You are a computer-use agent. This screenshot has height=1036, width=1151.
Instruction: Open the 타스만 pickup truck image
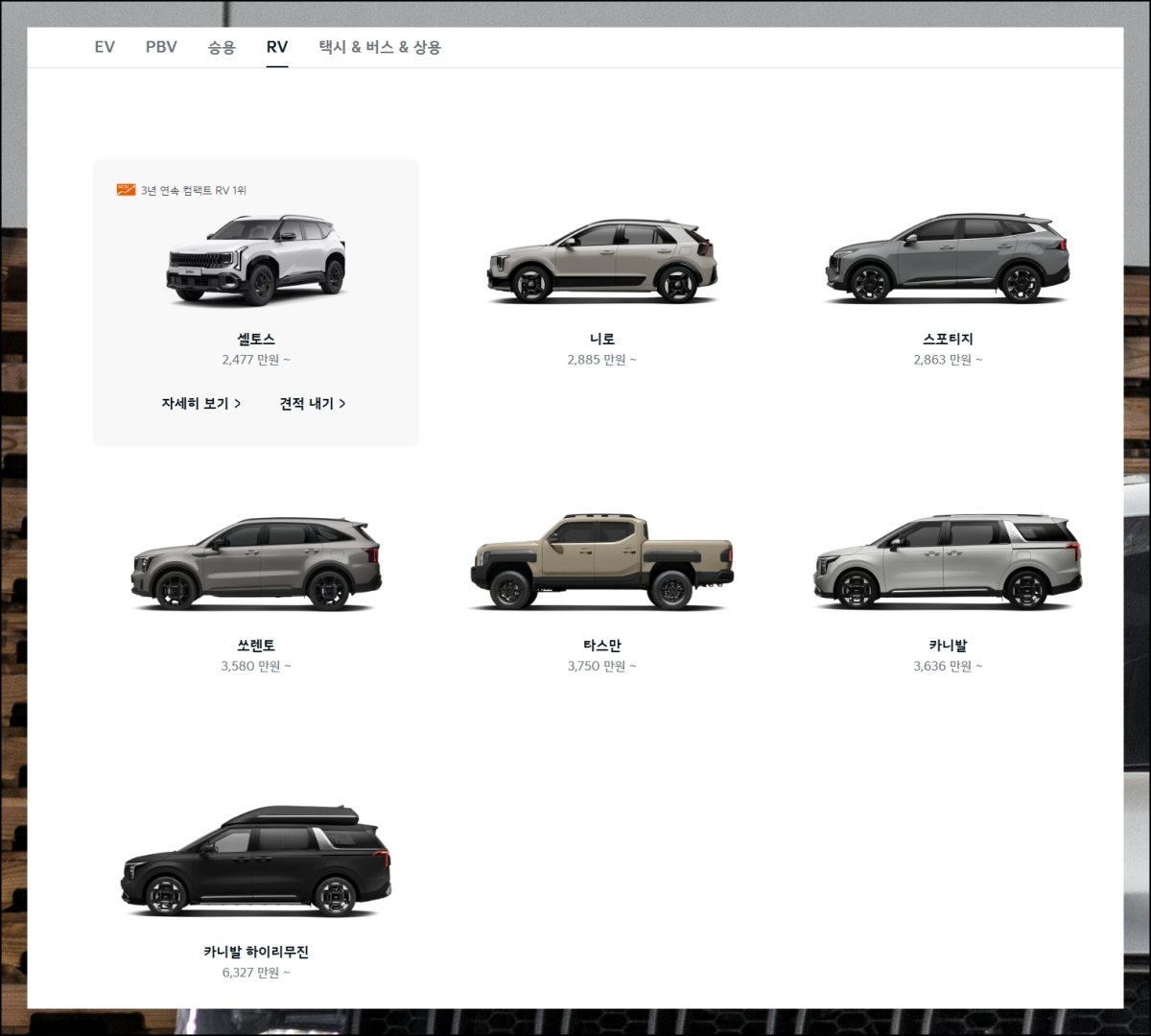(602, 562)
